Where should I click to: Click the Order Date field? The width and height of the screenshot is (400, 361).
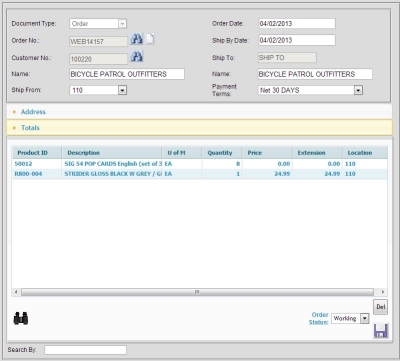(297, 24)
